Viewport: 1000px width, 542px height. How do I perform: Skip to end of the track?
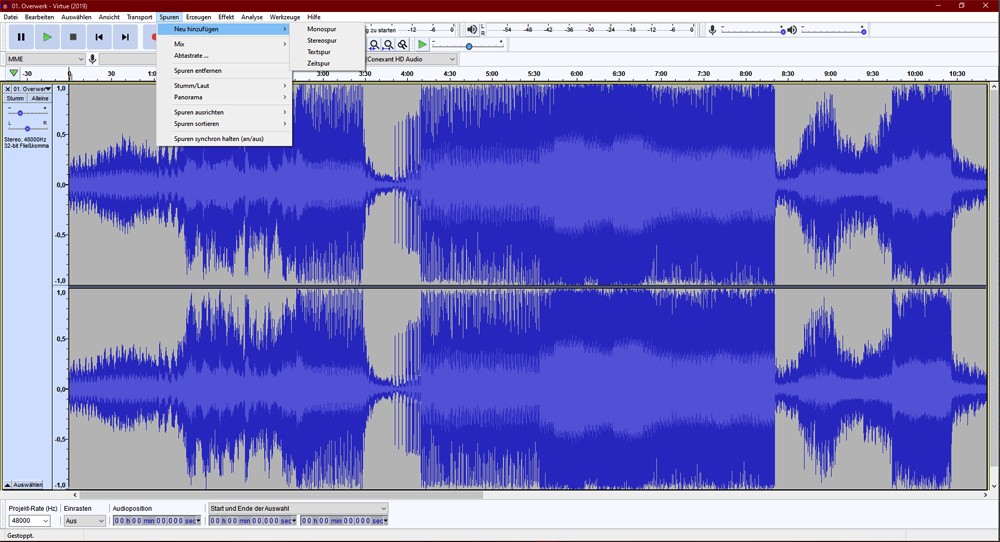point(125,37)
